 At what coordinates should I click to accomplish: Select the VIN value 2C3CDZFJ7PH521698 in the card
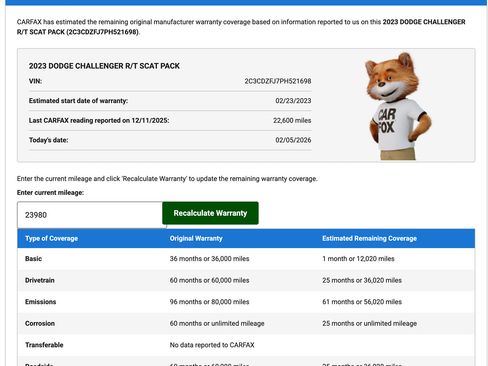tap(278, 81)
